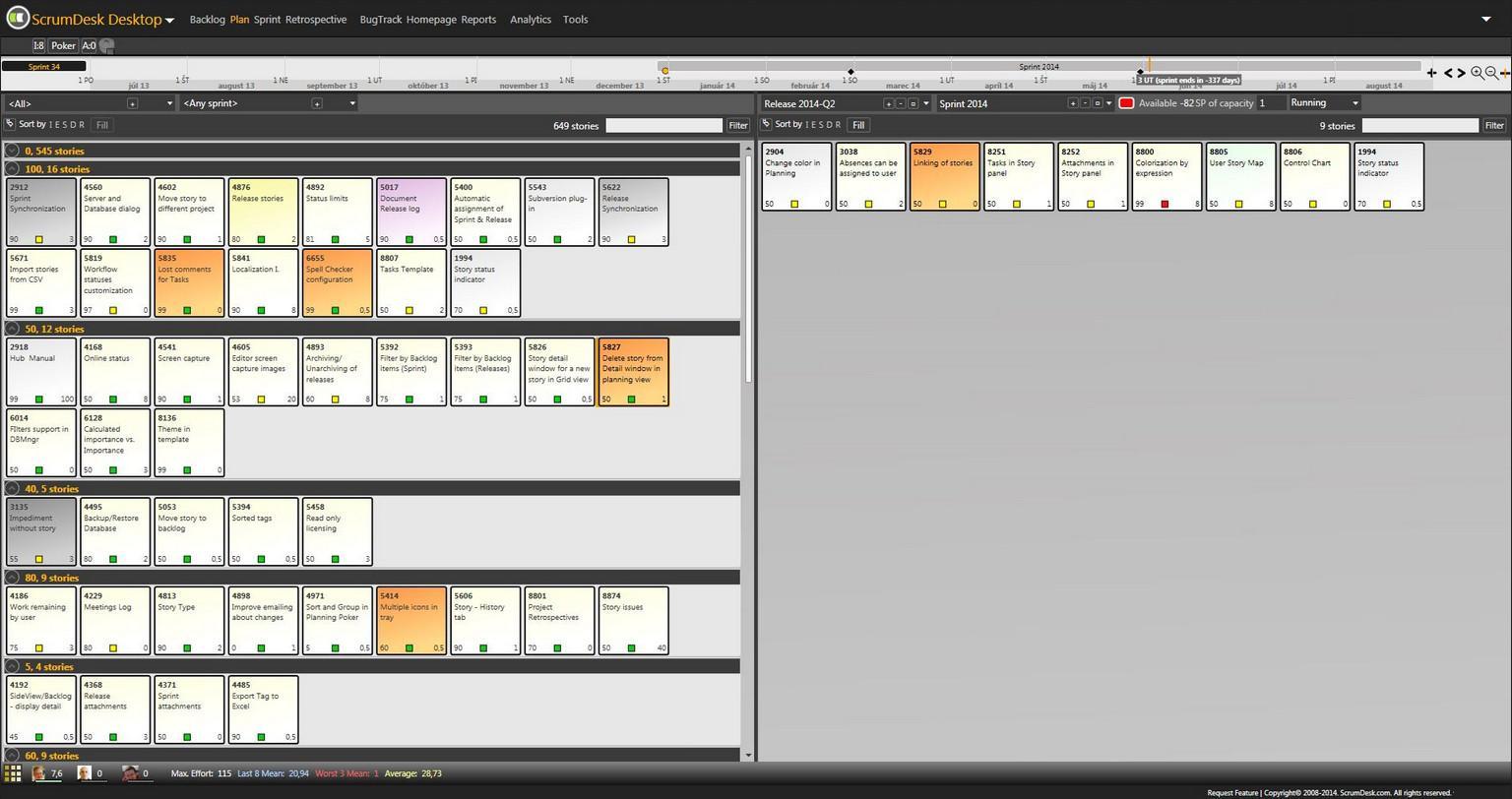Start Planning Poker with Poker button
Screen dimensions: 1512x799
click(63, 45)
